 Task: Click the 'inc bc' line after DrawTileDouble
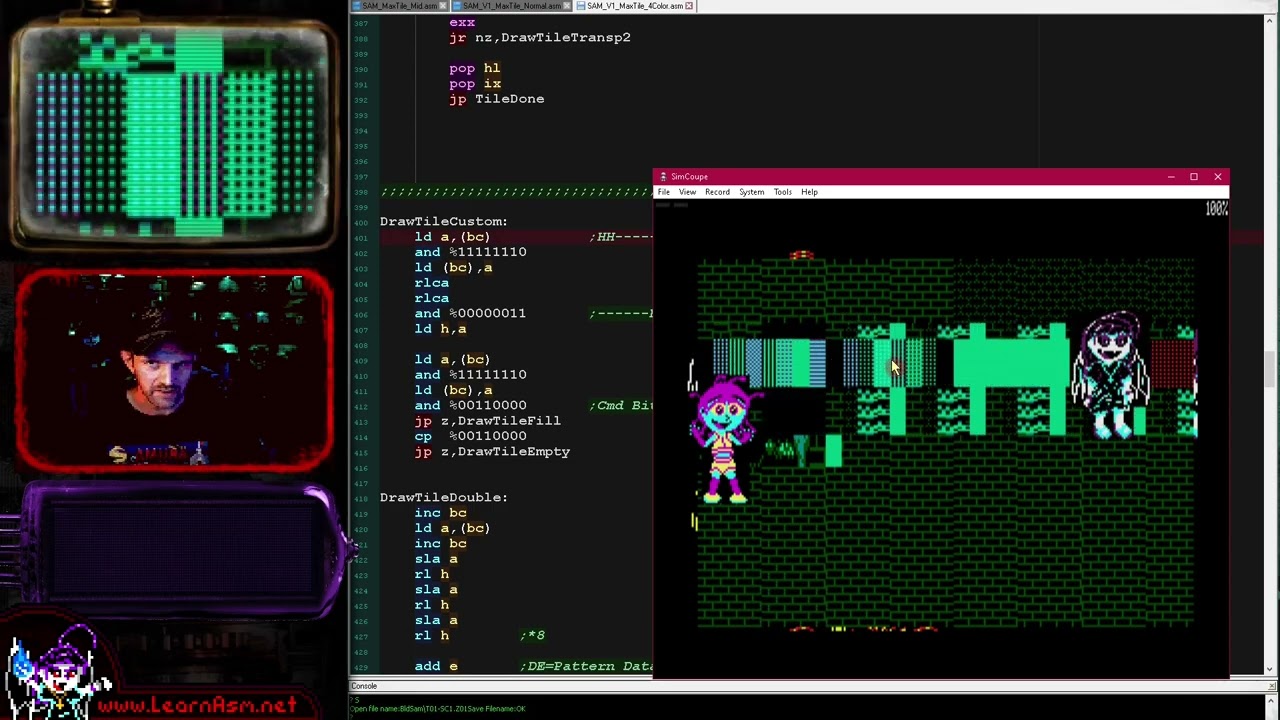[x=440, y=513]
